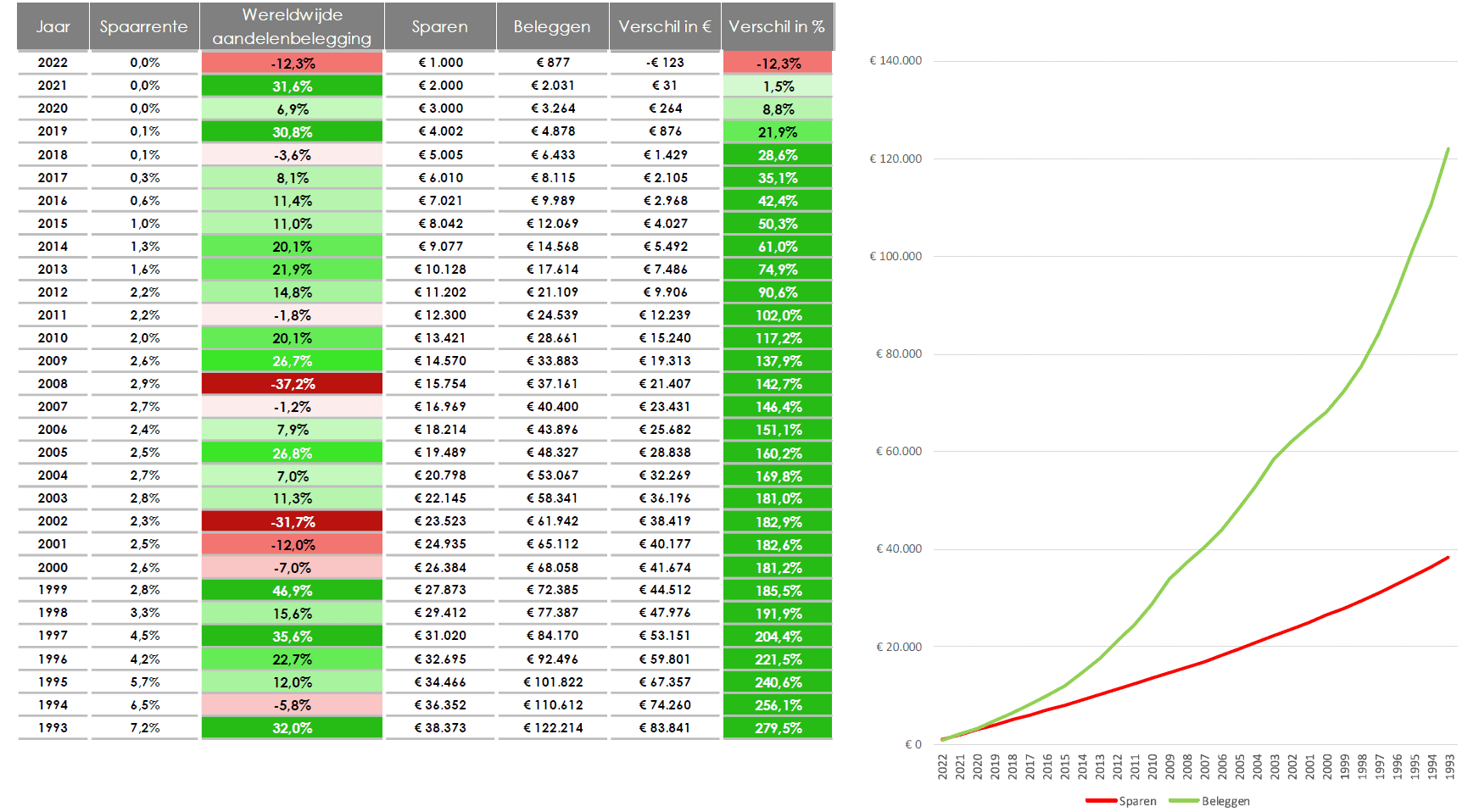Click the 279,5% difference cell
Viewport: 1479px width, 812px height.
pos(778,728)
